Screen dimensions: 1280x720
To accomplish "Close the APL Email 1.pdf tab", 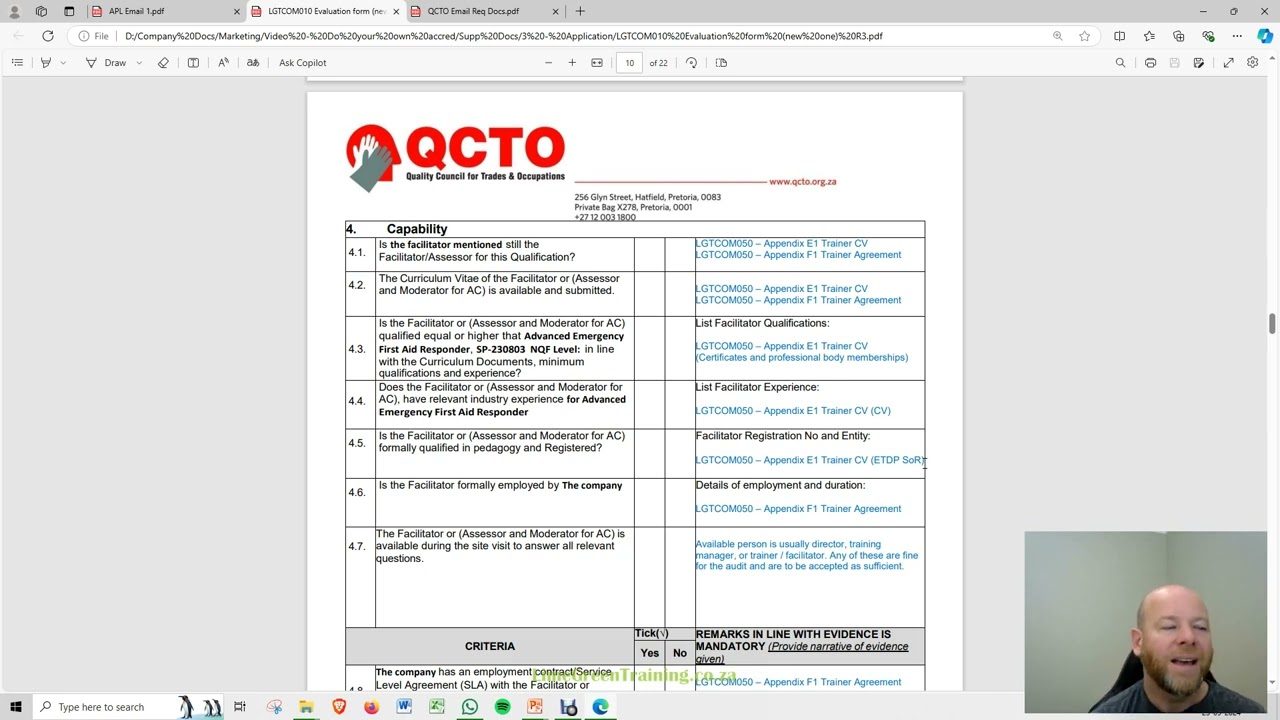I will coord(237,11).
